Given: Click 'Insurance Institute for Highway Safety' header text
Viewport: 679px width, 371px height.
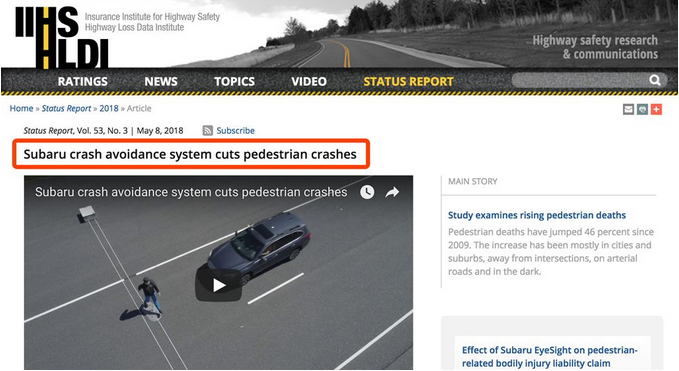Looking at the screenshot, I should point(152,17).
